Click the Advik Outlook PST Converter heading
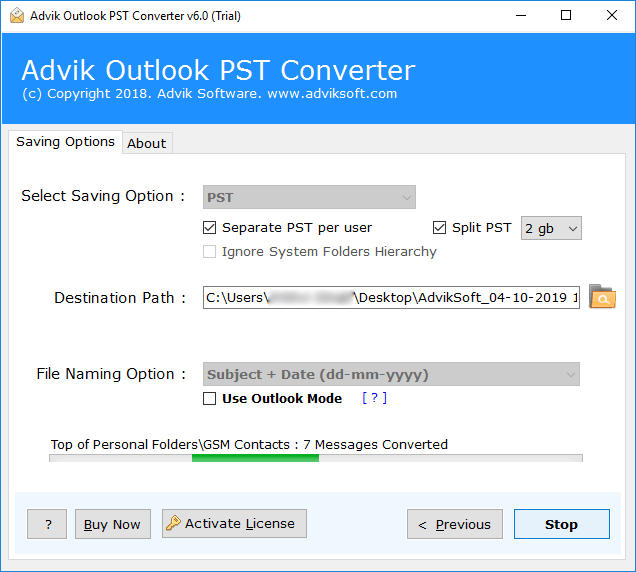 pyautogui.click(x=219, y=70)
